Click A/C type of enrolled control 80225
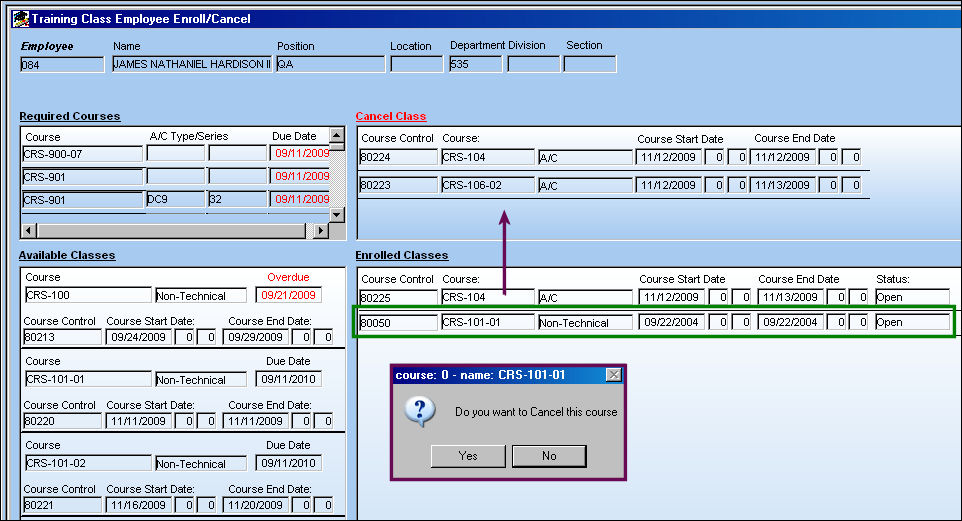This screenshot has height=521, width=962. [x=585, y=298]
